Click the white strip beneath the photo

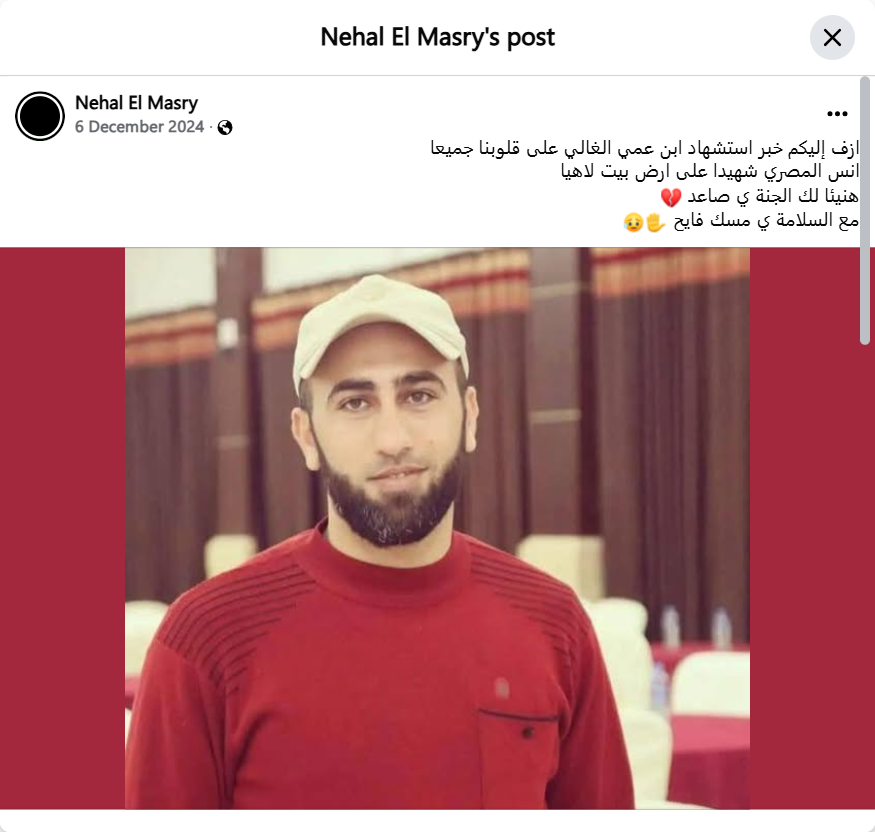click(x=438, y=820)
